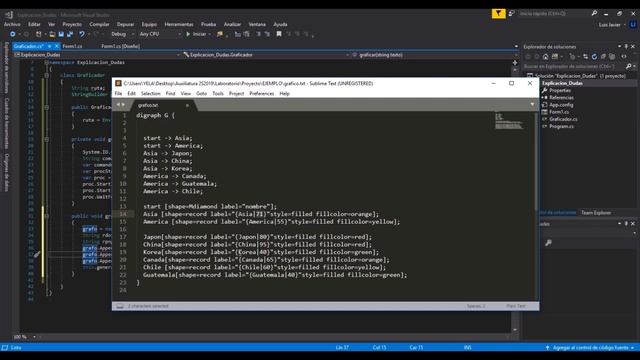640x360 pixels.
Task: Select Graficador.cs in Solution Explorer
Action: [x=563, y=119]
